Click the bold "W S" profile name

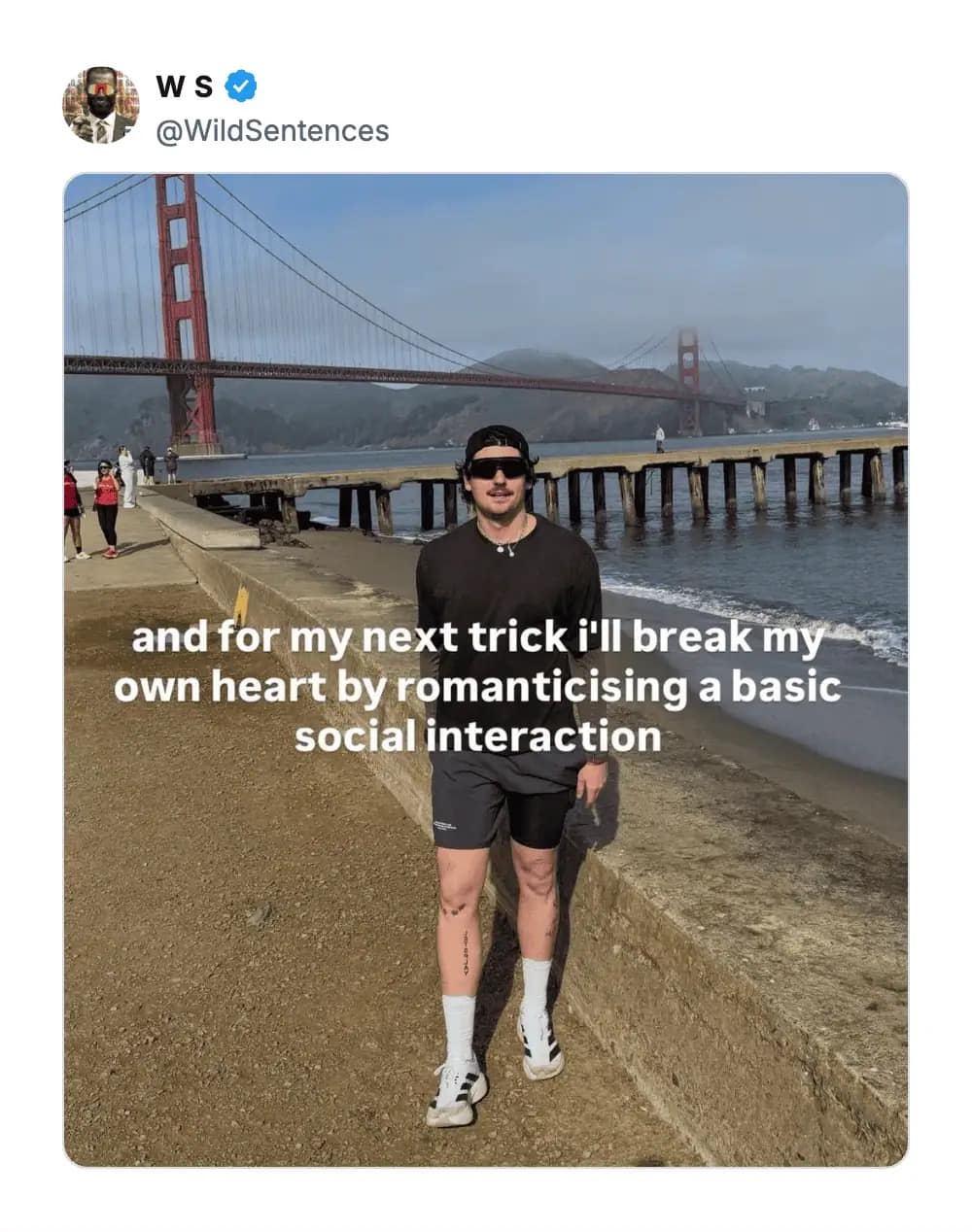[185, 87]
